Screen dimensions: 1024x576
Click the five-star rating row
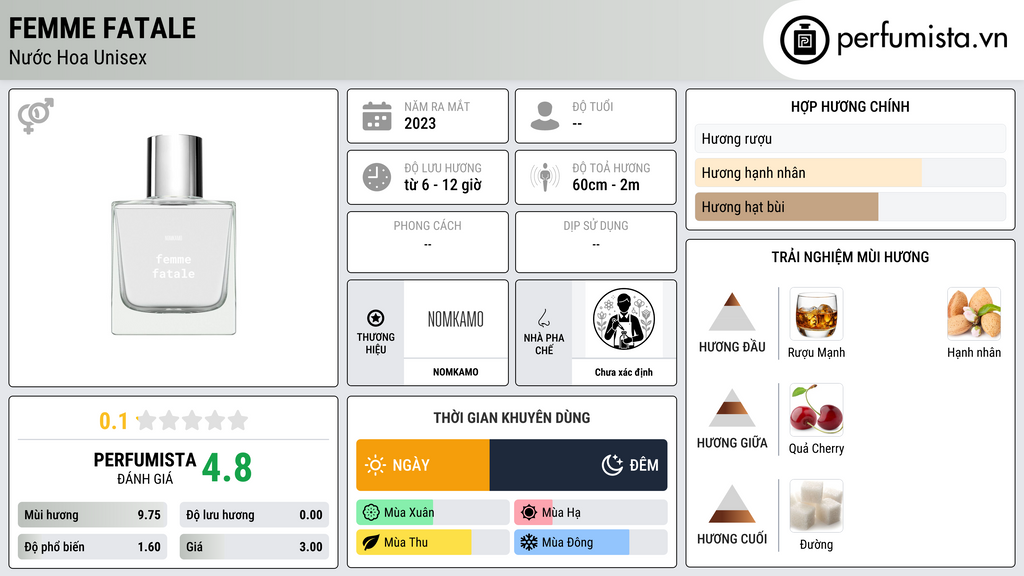pos(192,420)
